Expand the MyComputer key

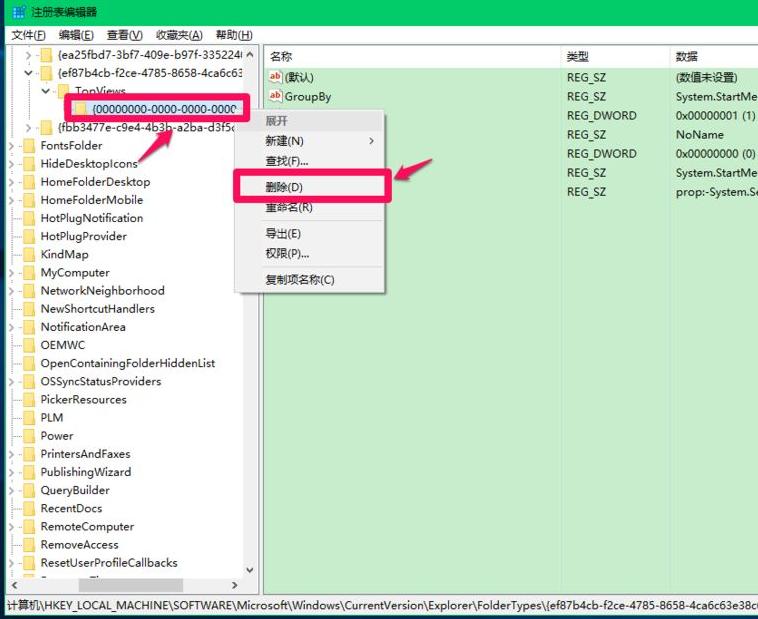11,273
